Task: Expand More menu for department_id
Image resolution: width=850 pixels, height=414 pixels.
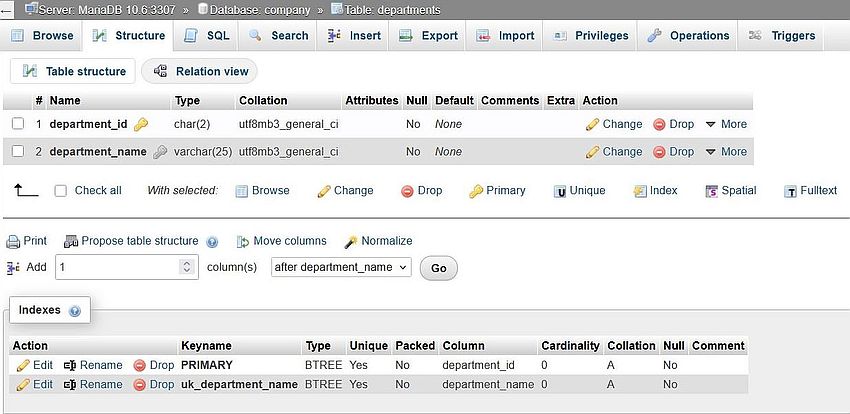Action: click(x=726, y=124)
